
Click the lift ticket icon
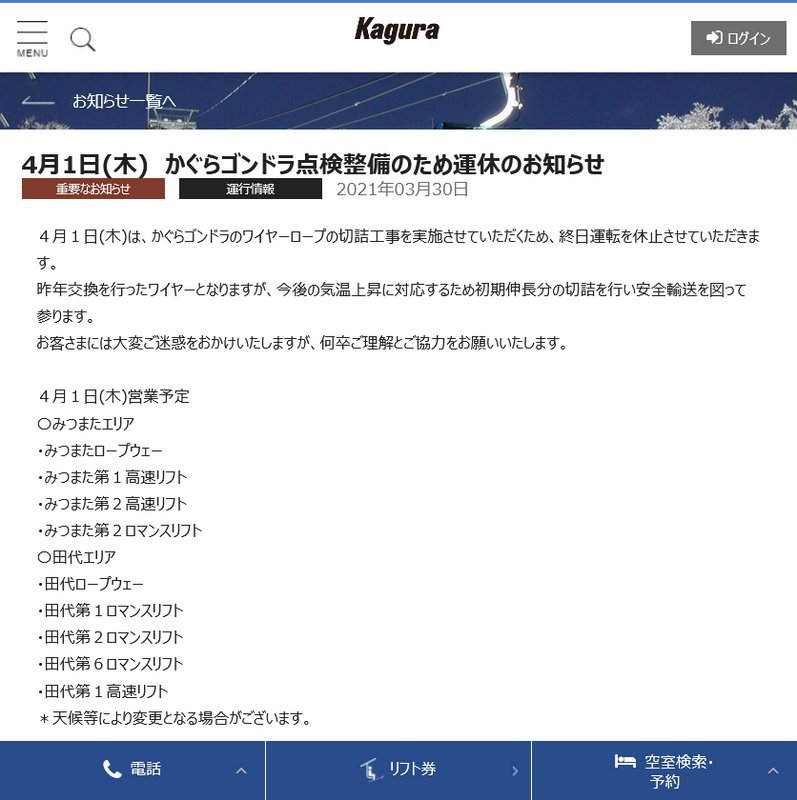[x=371, y=769]
